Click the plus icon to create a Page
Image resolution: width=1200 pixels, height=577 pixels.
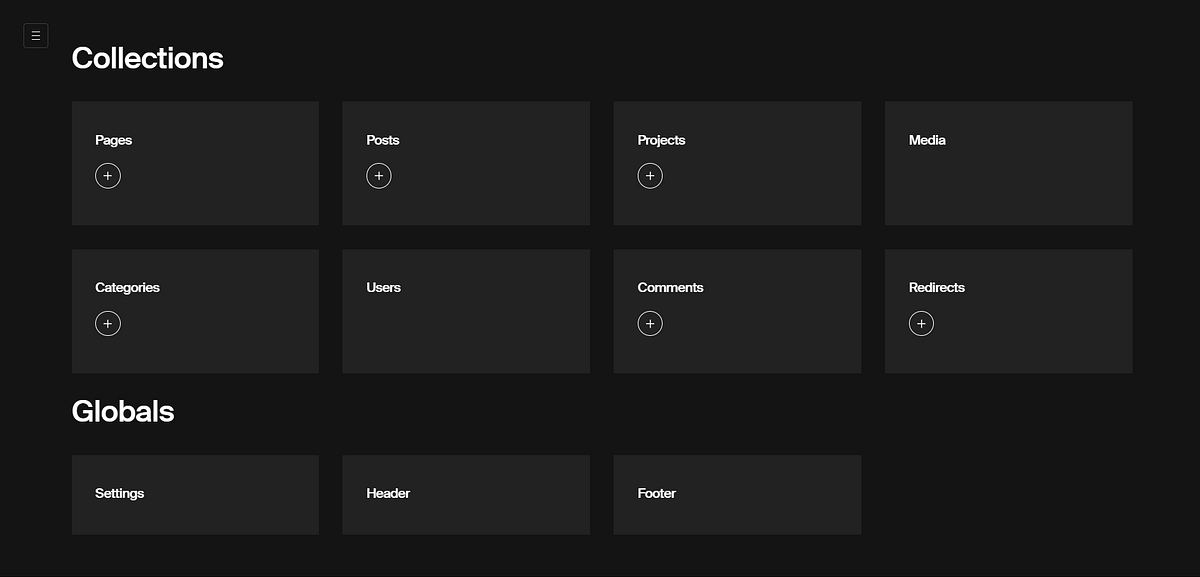pos(108,175)
